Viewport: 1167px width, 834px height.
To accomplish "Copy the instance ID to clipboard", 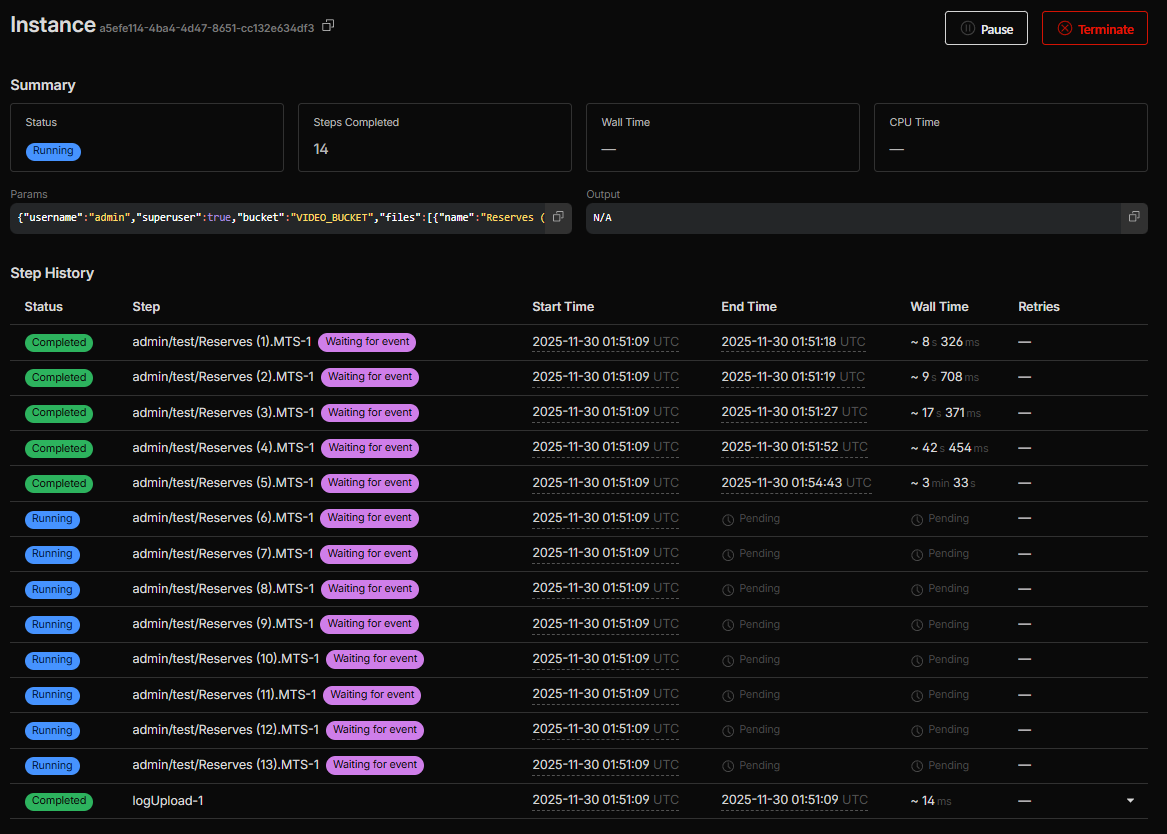I will coord(328,26).
